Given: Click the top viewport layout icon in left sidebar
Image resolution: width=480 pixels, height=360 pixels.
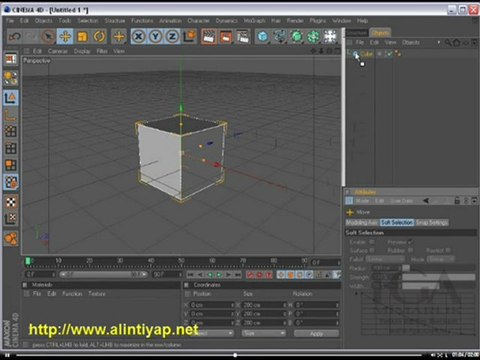Looking at the screenshot, I should pos(11,59).
